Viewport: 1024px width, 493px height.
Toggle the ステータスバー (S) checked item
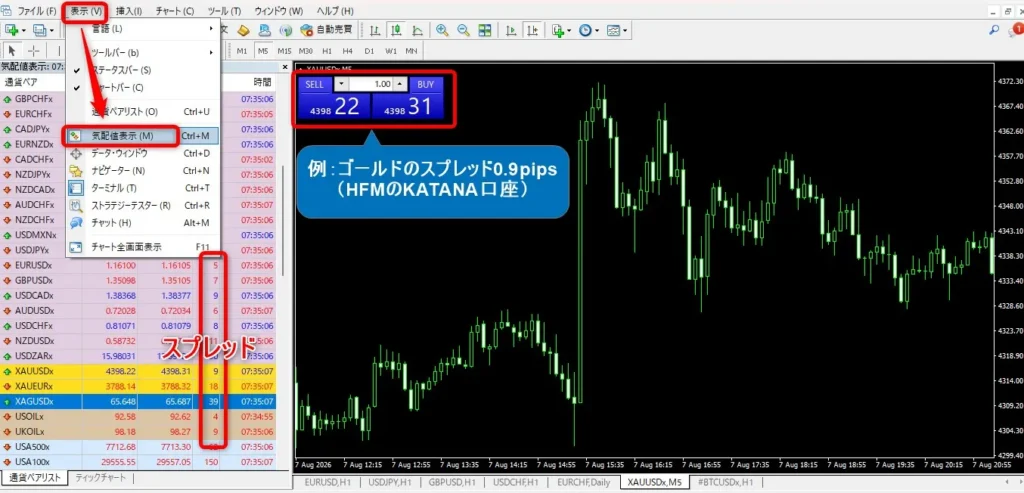[x=142, y=70]
